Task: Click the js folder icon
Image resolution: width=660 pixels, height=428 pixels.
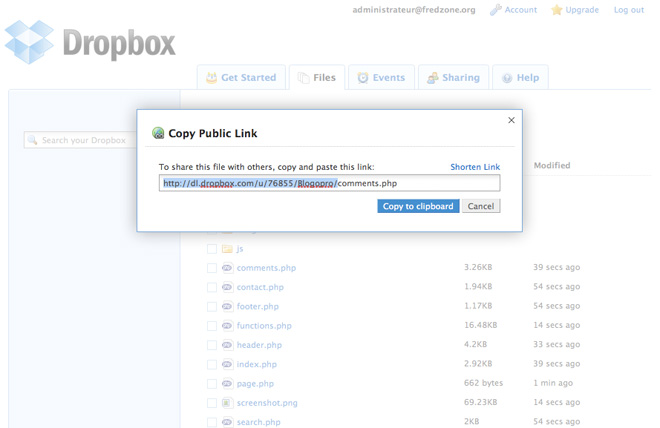Action: tap(227, 249)
